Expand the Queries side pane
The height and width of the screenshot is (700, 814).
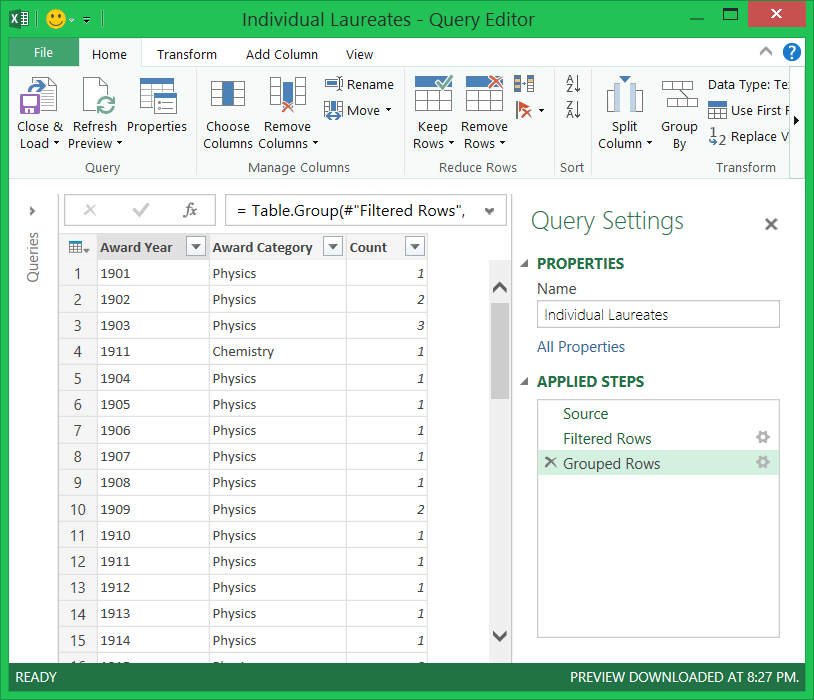[x=33, y=211]
